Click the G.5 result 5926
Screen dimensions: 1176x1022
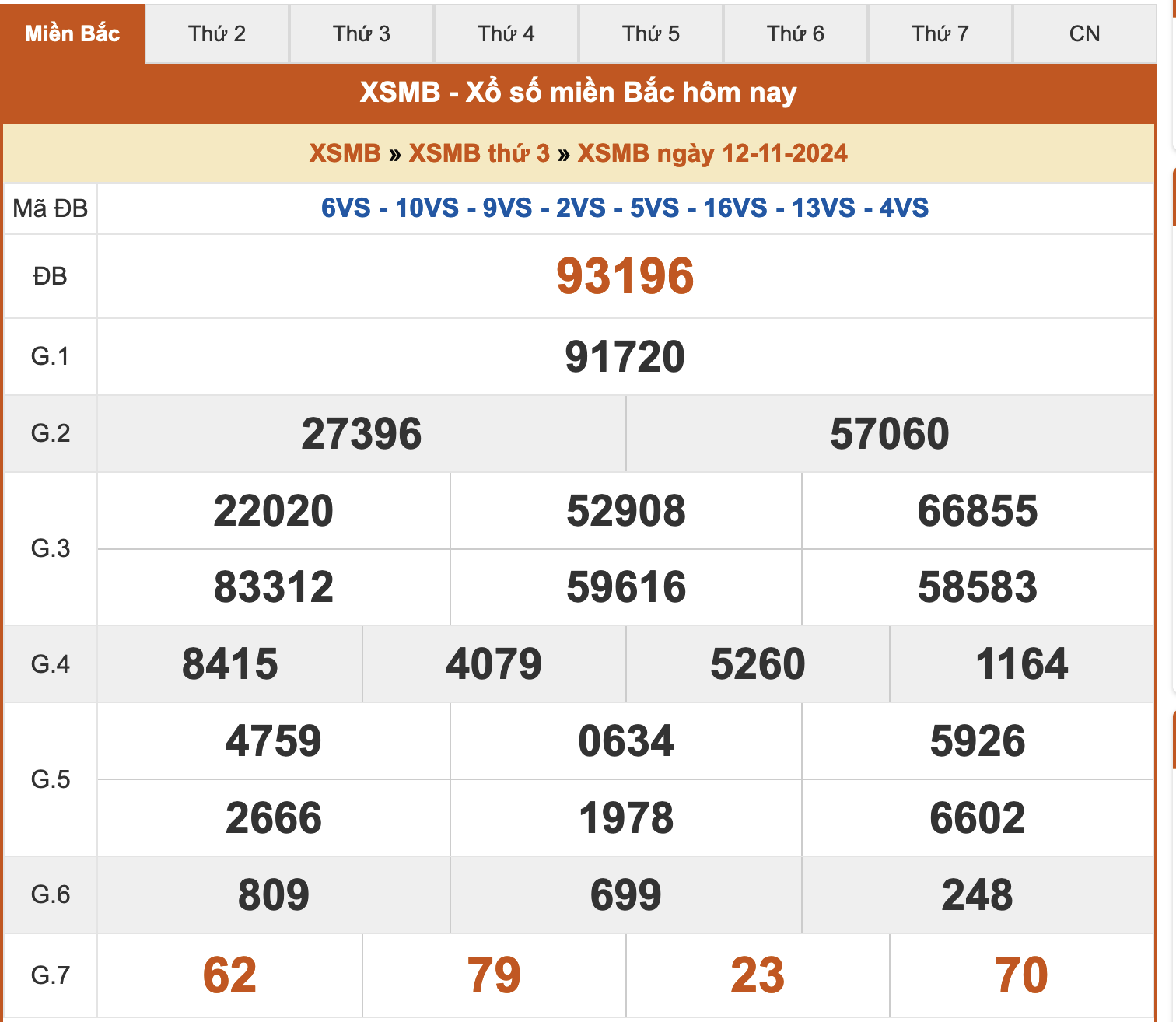978,740
